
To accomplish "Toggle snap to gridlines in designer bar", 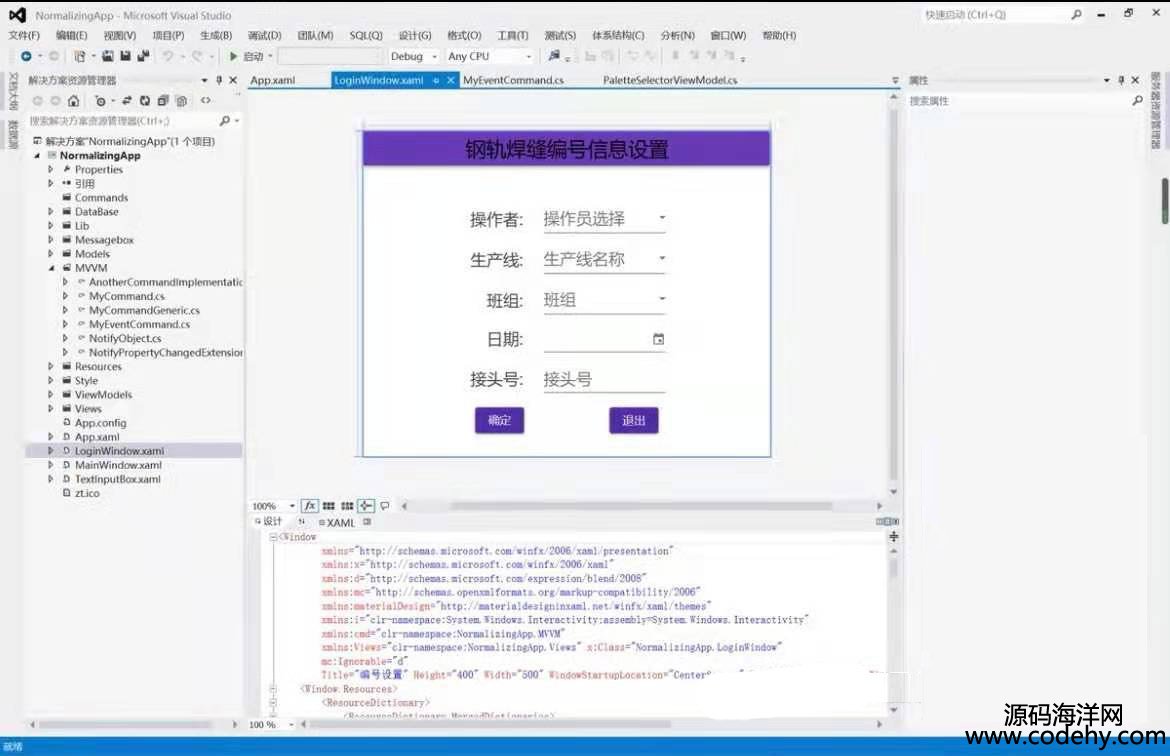I will pyautogui.click(x=347, y=506).
